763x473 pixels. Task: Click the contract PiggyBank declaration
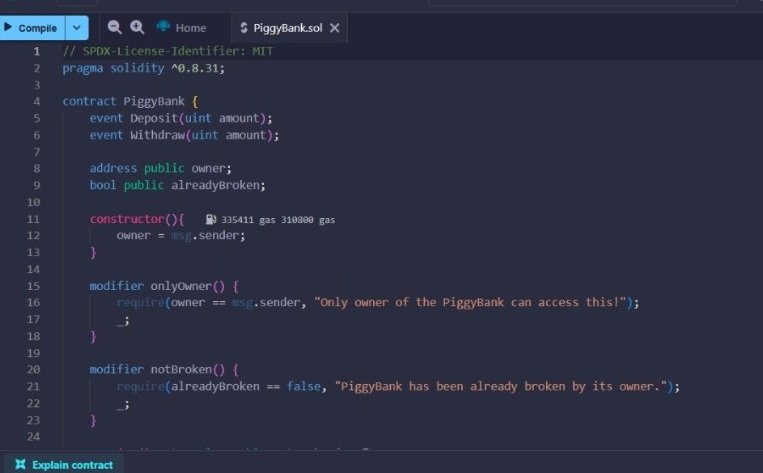tap(130, 101)
